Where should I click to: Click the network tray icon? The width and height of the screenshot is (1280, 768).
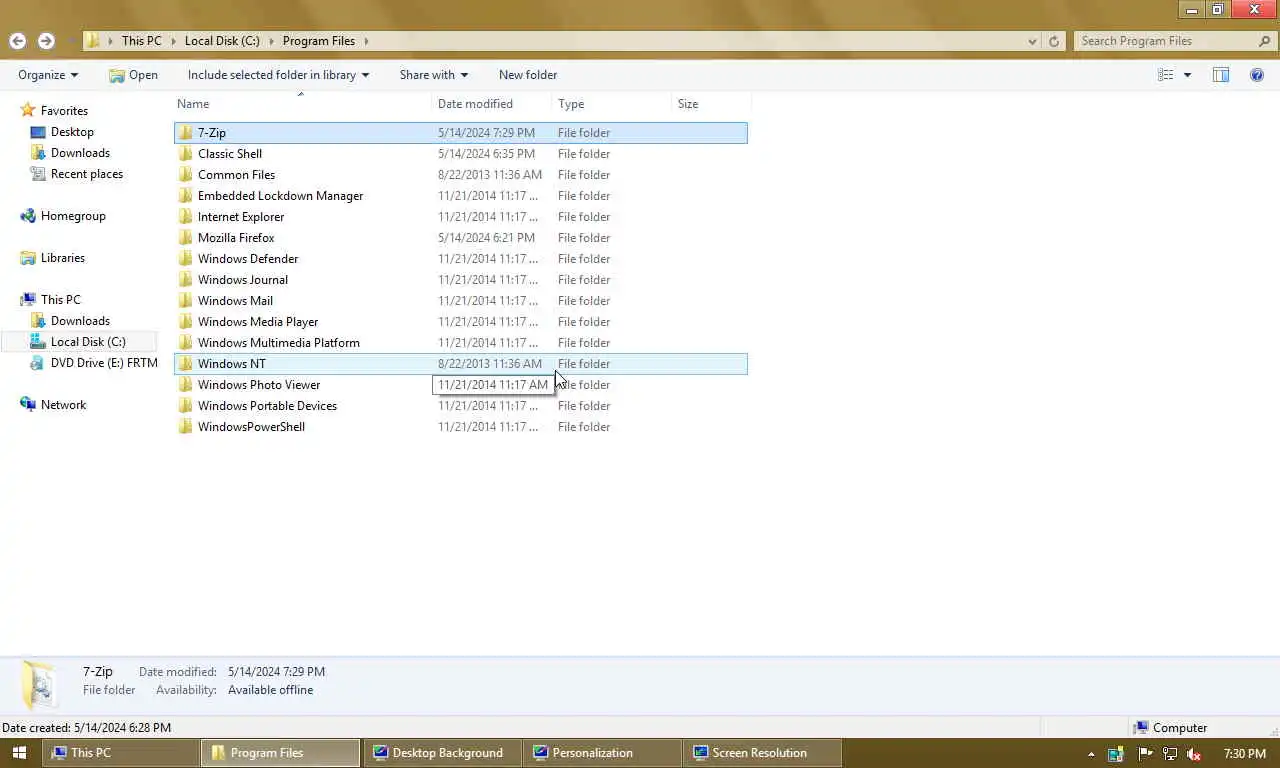click(x=1169, y=754)
